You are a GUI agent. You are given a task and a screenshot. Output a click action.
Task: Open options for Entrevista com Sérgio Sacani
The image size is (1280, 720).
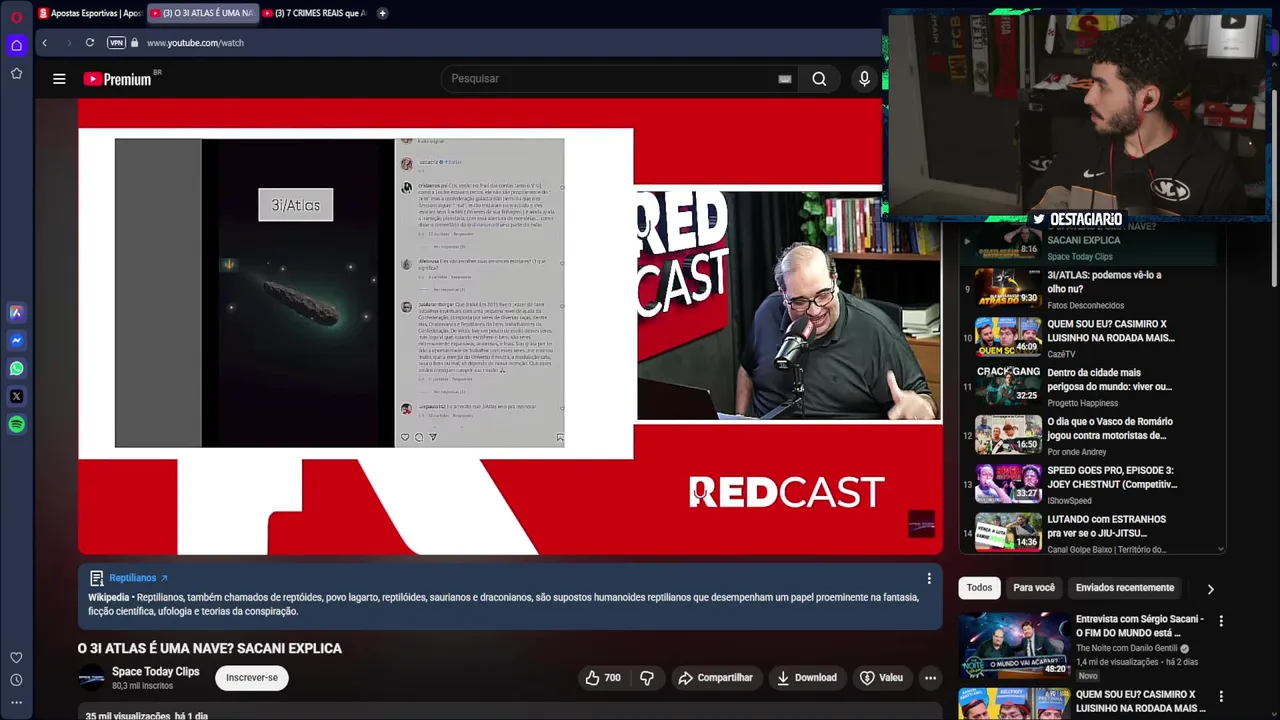click(1220, 621)
